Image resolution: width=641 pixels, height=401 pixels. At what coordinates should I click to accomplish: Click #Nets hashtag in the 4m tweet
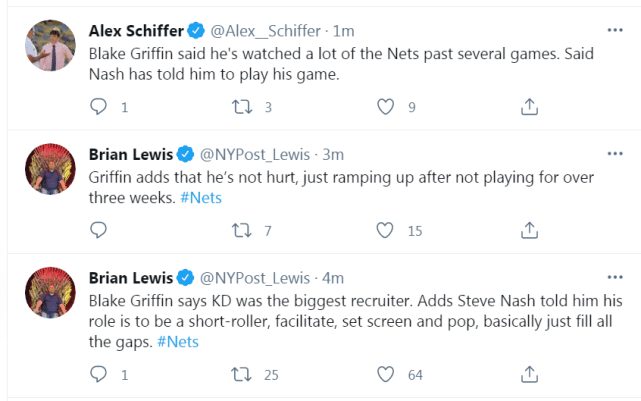(178, 342)
